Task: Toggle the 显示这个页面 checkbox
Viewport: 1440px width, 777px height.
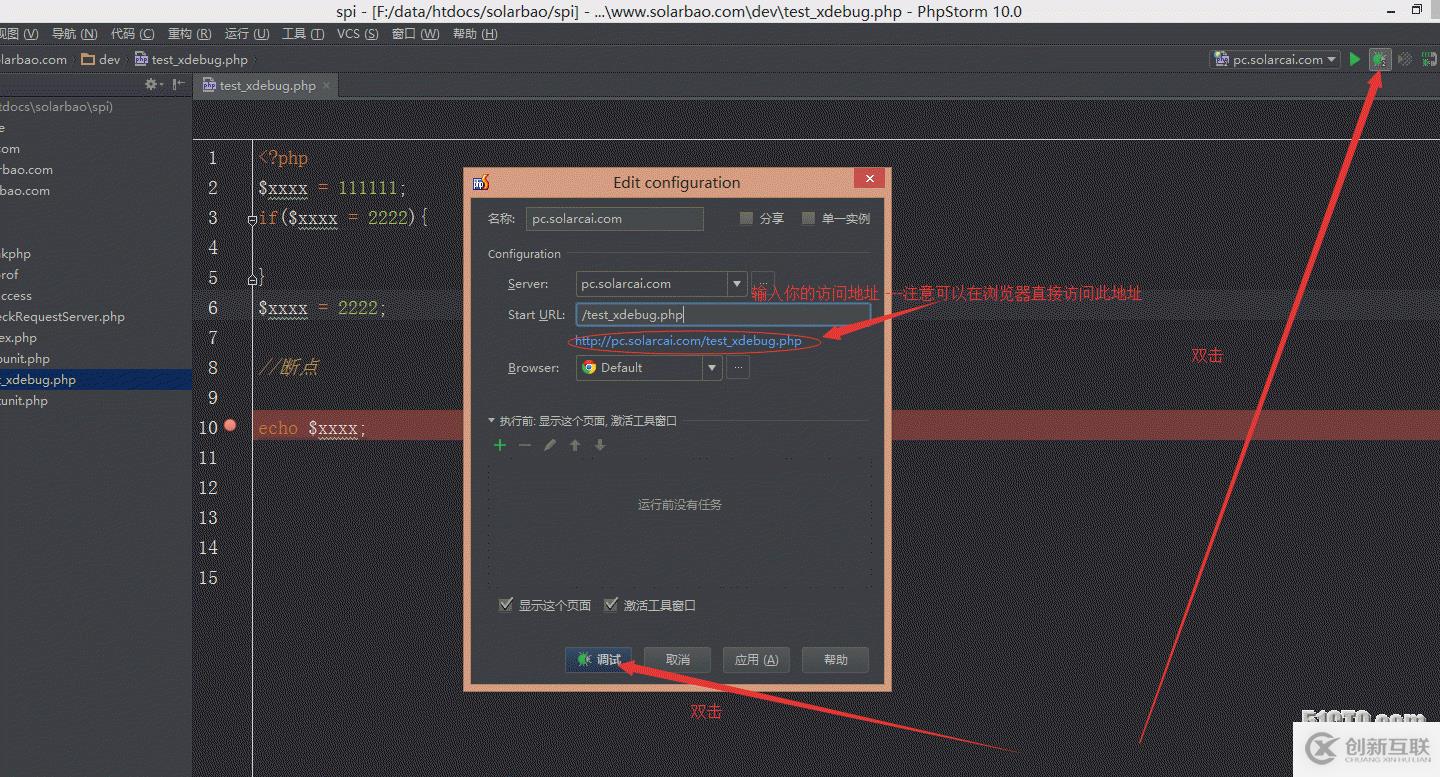Action: pos(506,605)
